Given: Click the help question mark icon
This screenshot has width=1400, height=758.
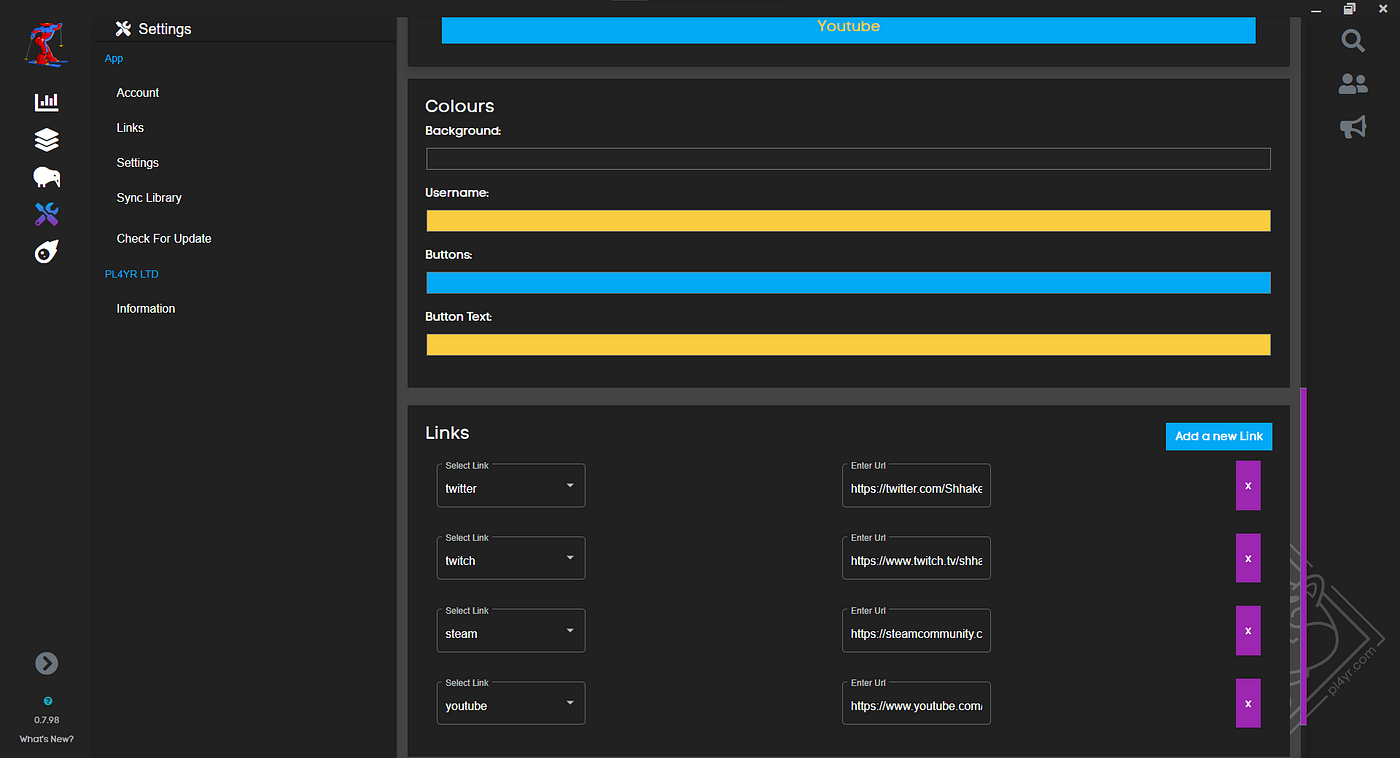Looking at the screenshot, I should coord(47,701).
